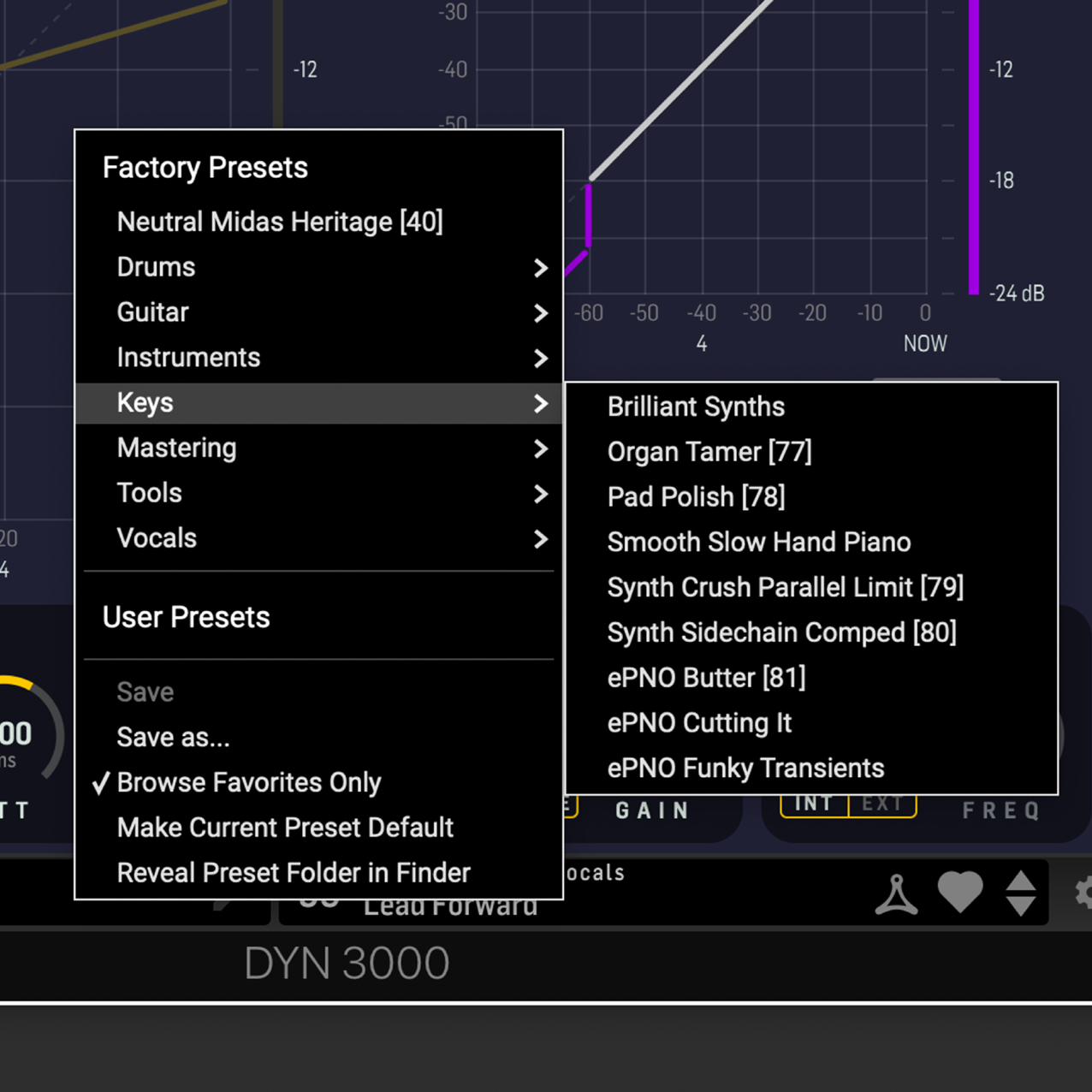Viewport: 1092px width, 1092px height.
Task: Click Reveal Preset Folder in Finder
Action: click(x=319, y=873)
